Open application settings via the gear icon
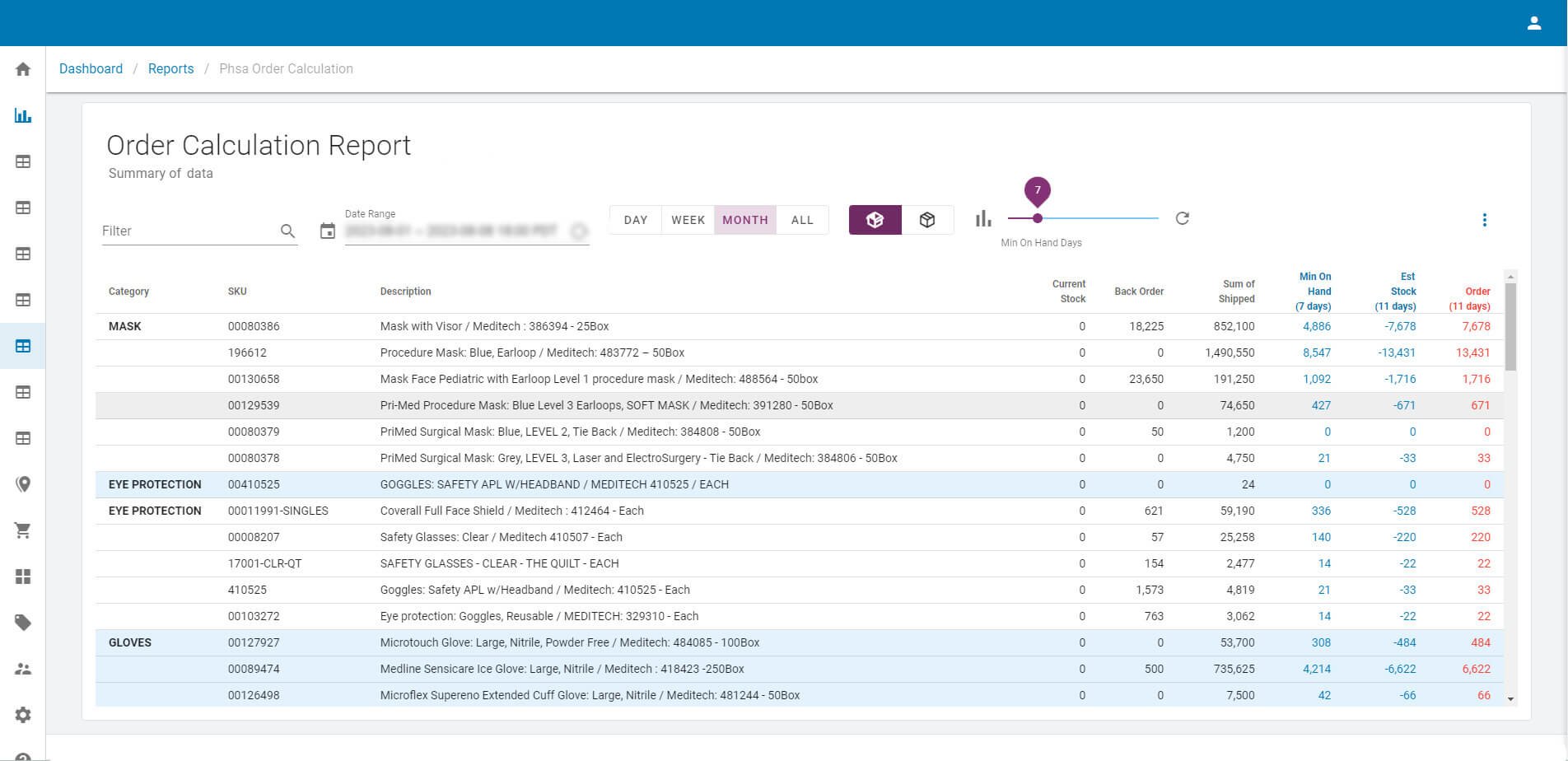The height and width of the screenshot is (761, 1568). pyautogui.click(x=22, y=715)
